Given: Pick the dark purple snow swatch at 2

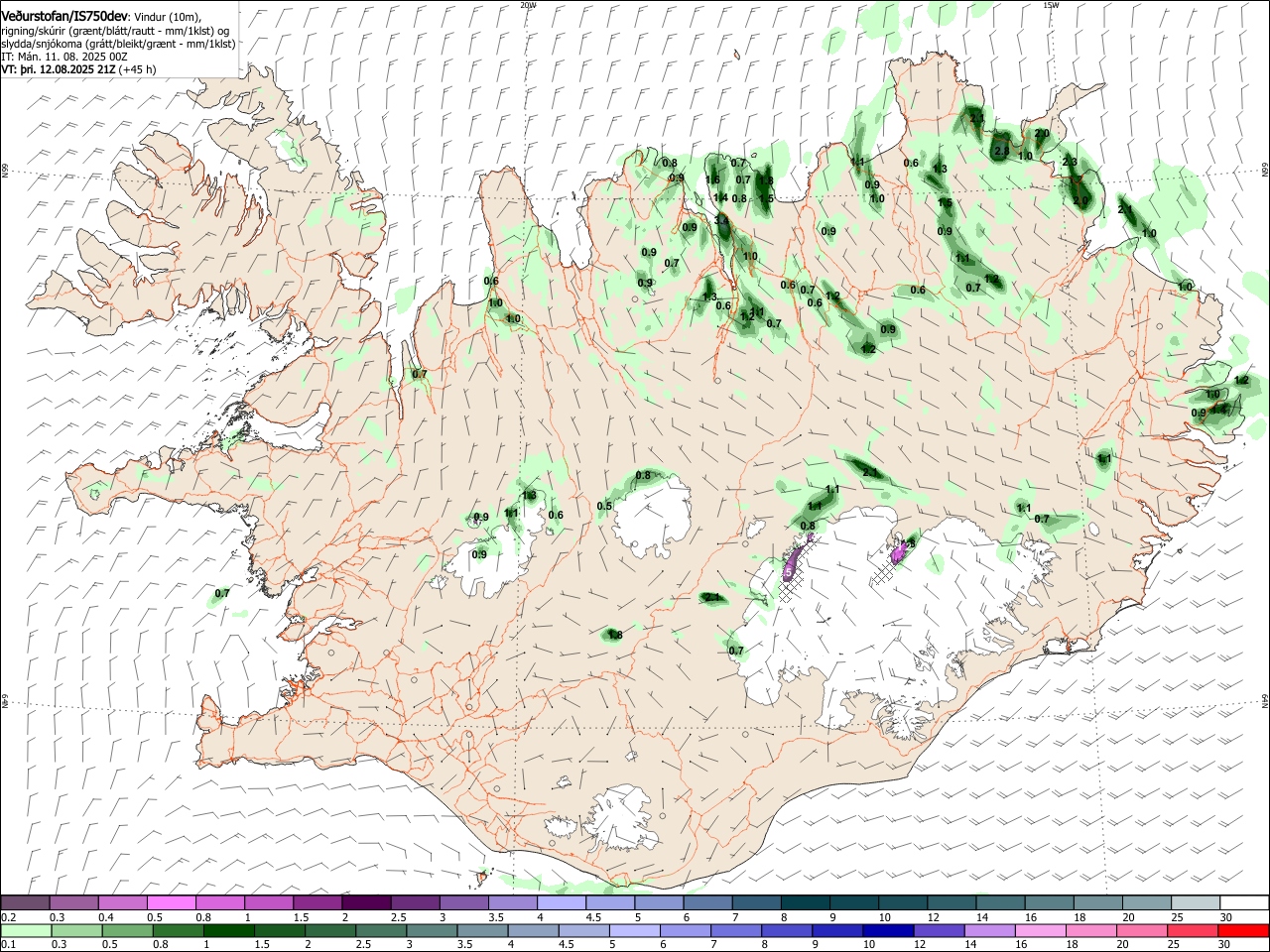Looking at the screenshot, I should (x=365, y=903).
